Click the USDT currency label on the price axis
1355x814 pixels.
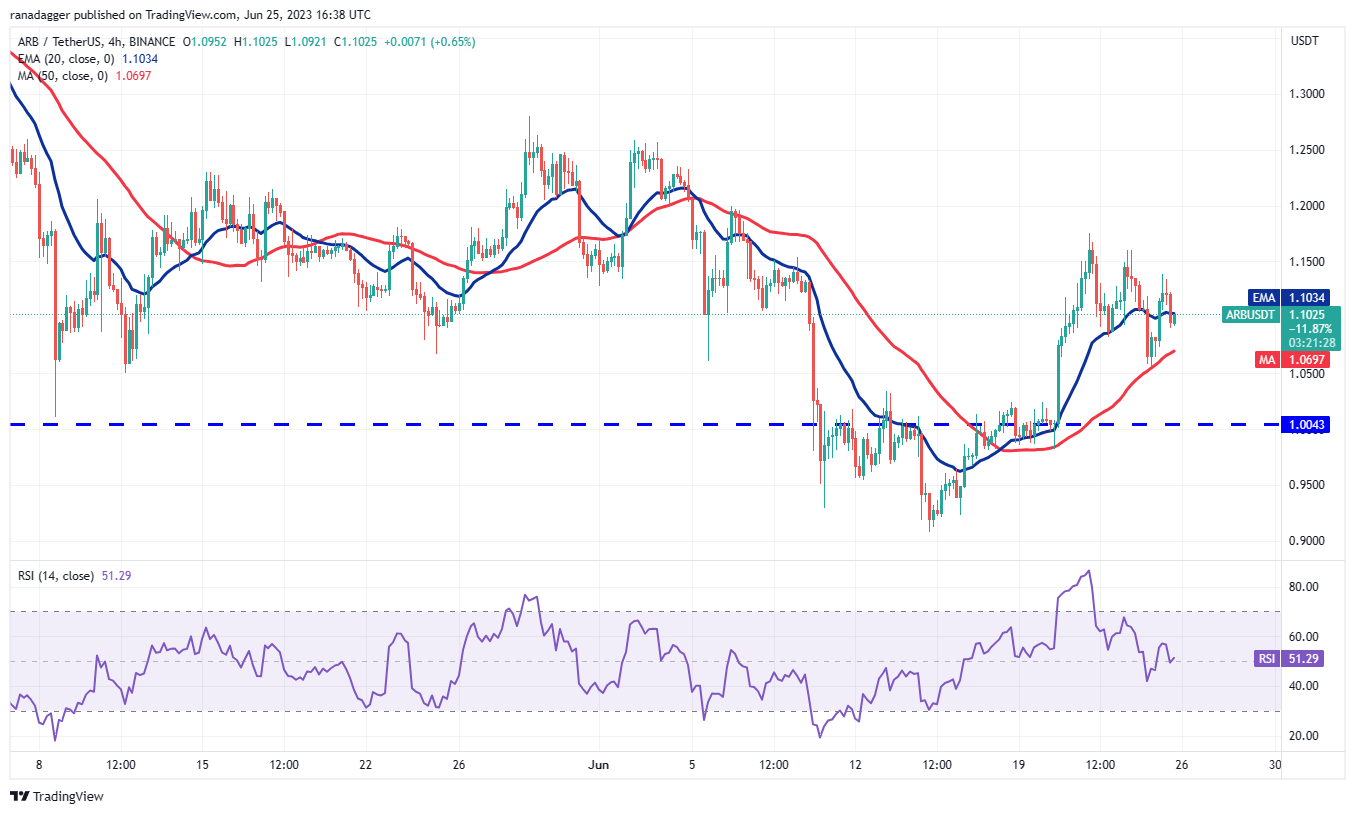(1306, 41)
